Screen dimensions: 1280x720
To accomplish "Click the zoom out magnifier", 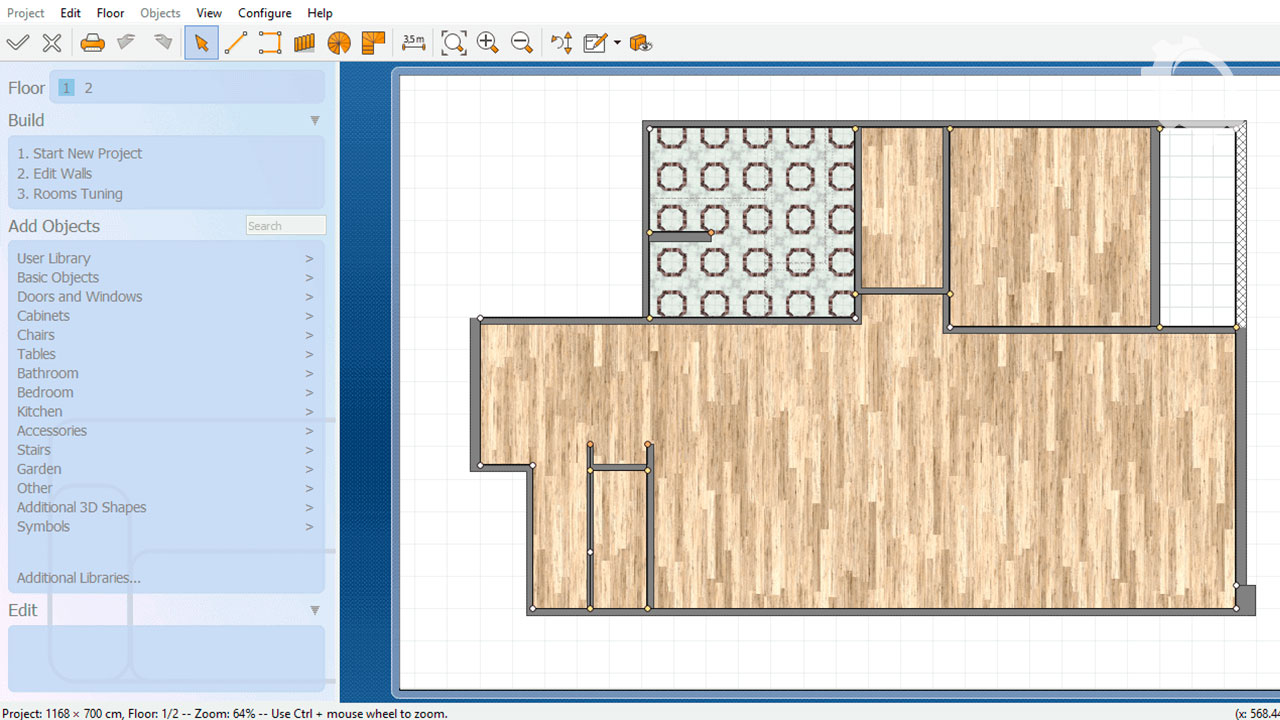I will 521,43.
